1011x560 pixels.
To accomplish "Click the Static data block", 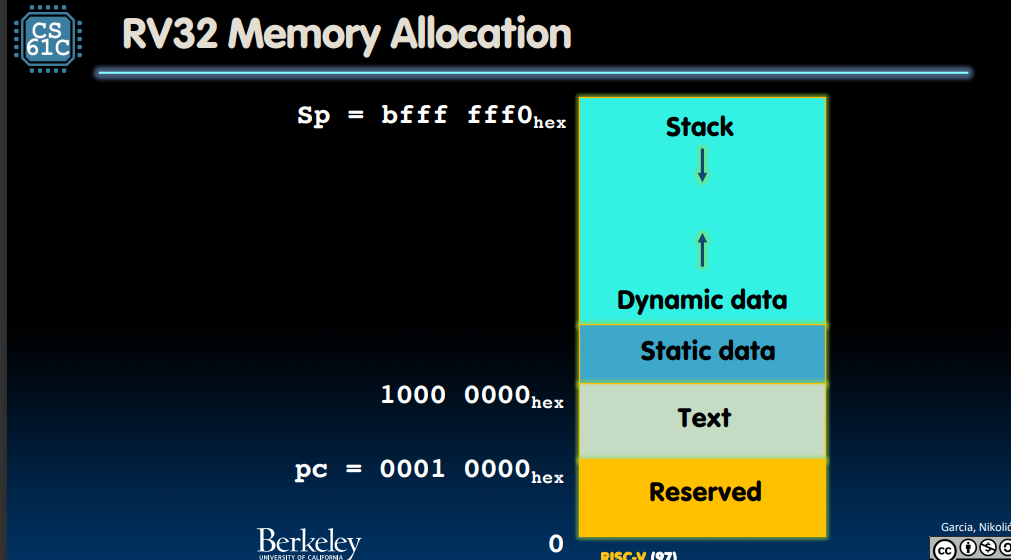I will [702, 354].
